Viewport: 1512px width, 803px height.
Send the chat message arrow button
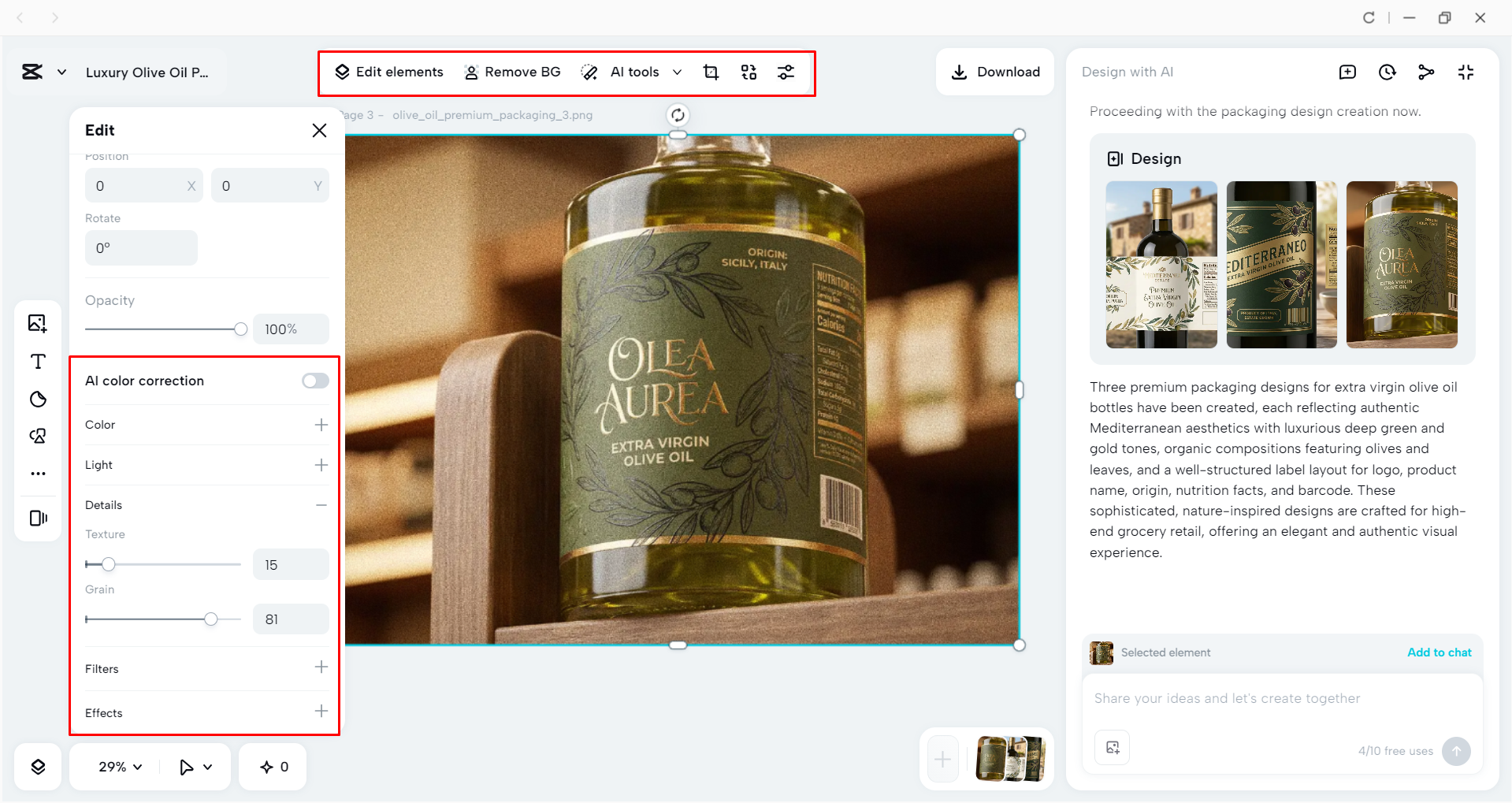(x=1456, y=751)
